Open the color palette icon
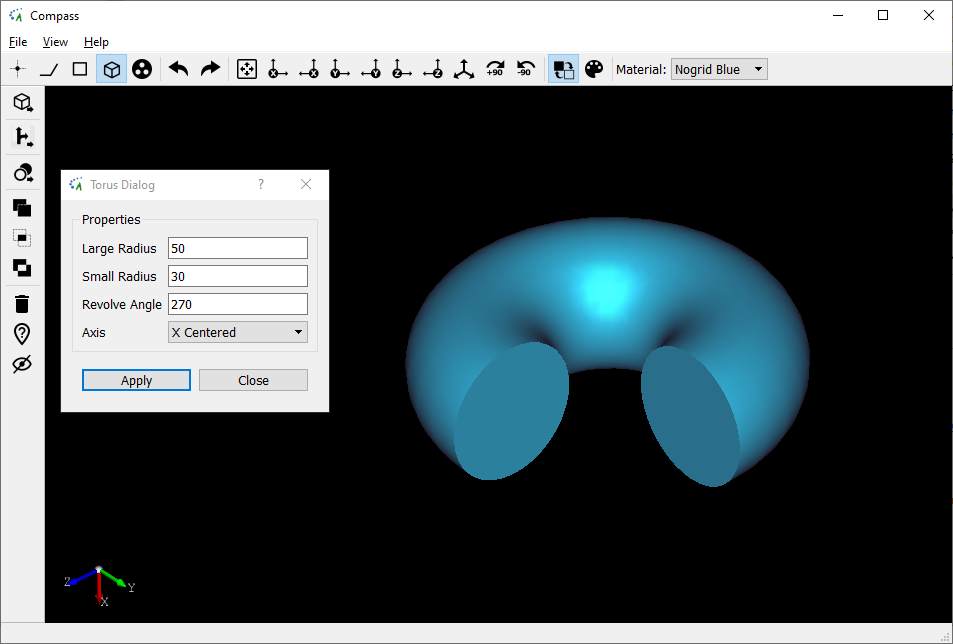Screen dimensions: 953x644 pyautogui.click(x=594, y=69)
